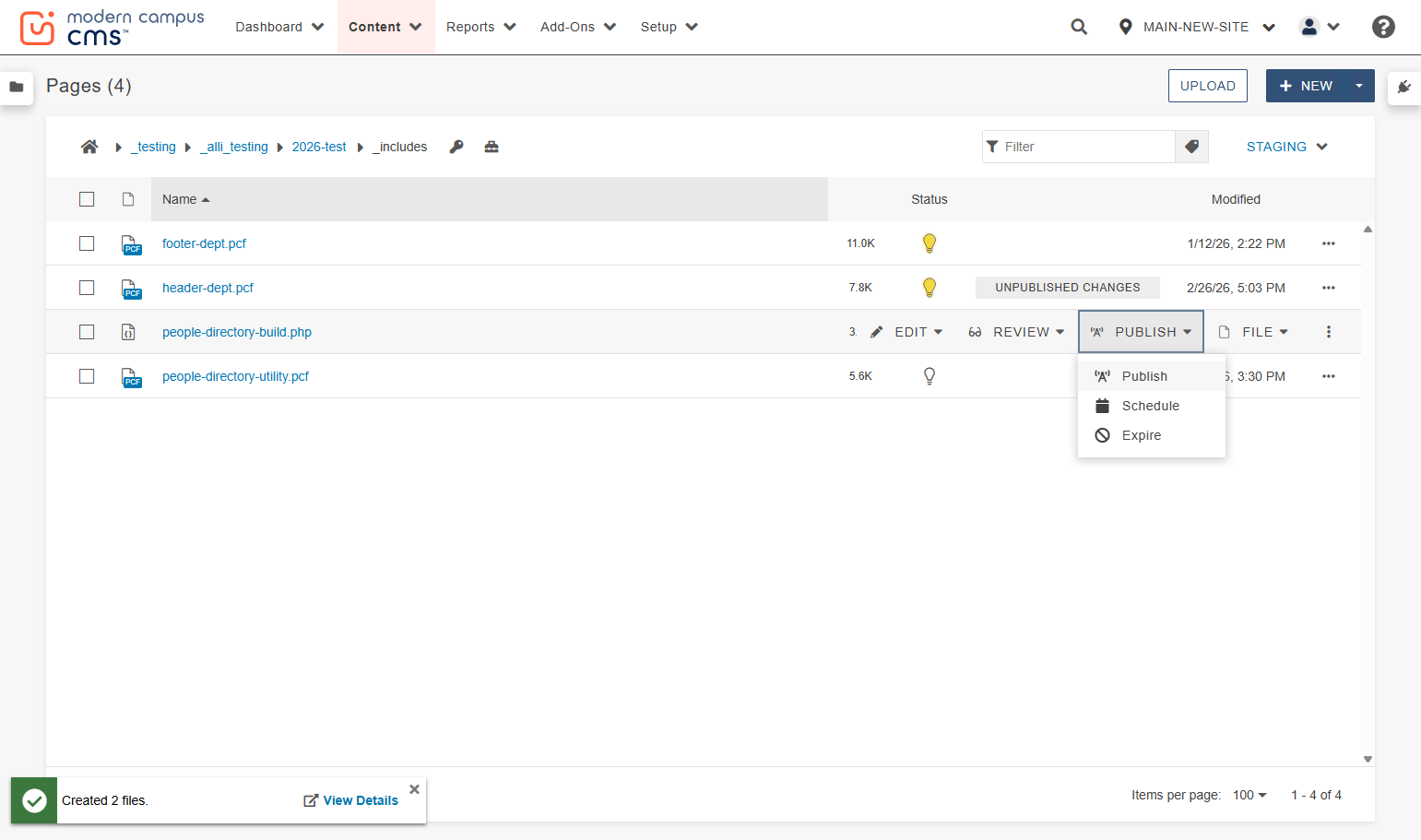
Task: Open more actions for people-directory-utility.pcf
Action: pos(1329,376)
